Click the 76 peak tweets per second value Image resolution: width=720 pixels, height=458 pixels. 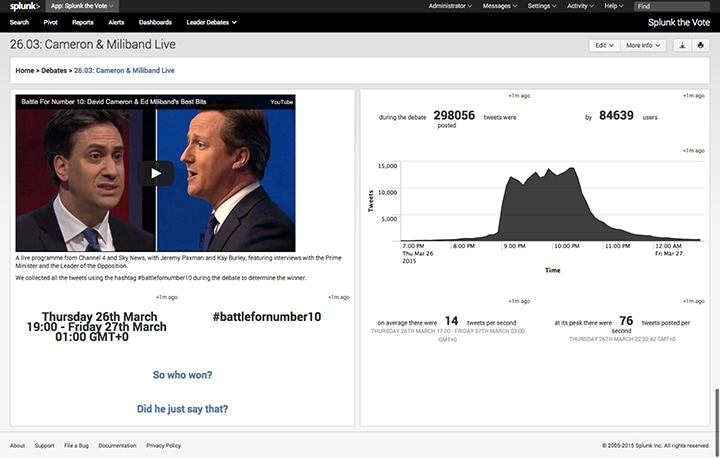click(626, 321)
